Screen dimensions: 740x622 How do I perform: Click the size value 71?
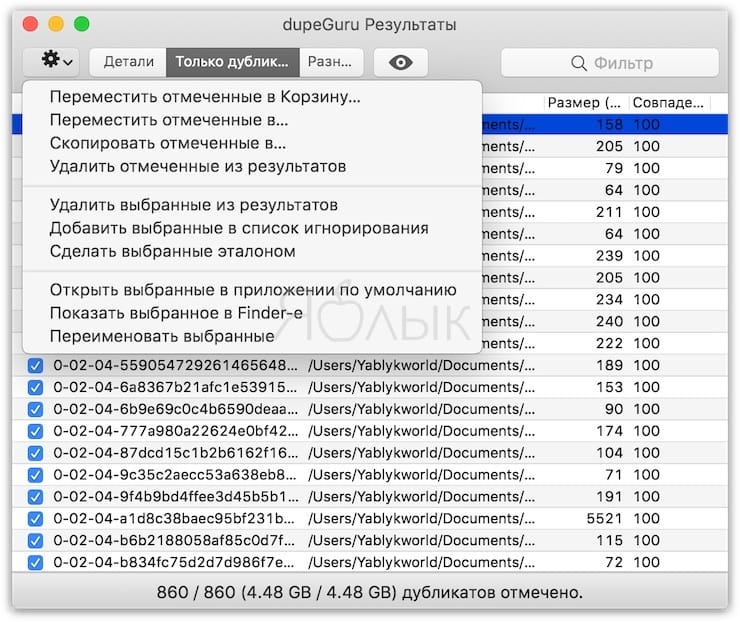pyautogui.click(x=614, y=474)
